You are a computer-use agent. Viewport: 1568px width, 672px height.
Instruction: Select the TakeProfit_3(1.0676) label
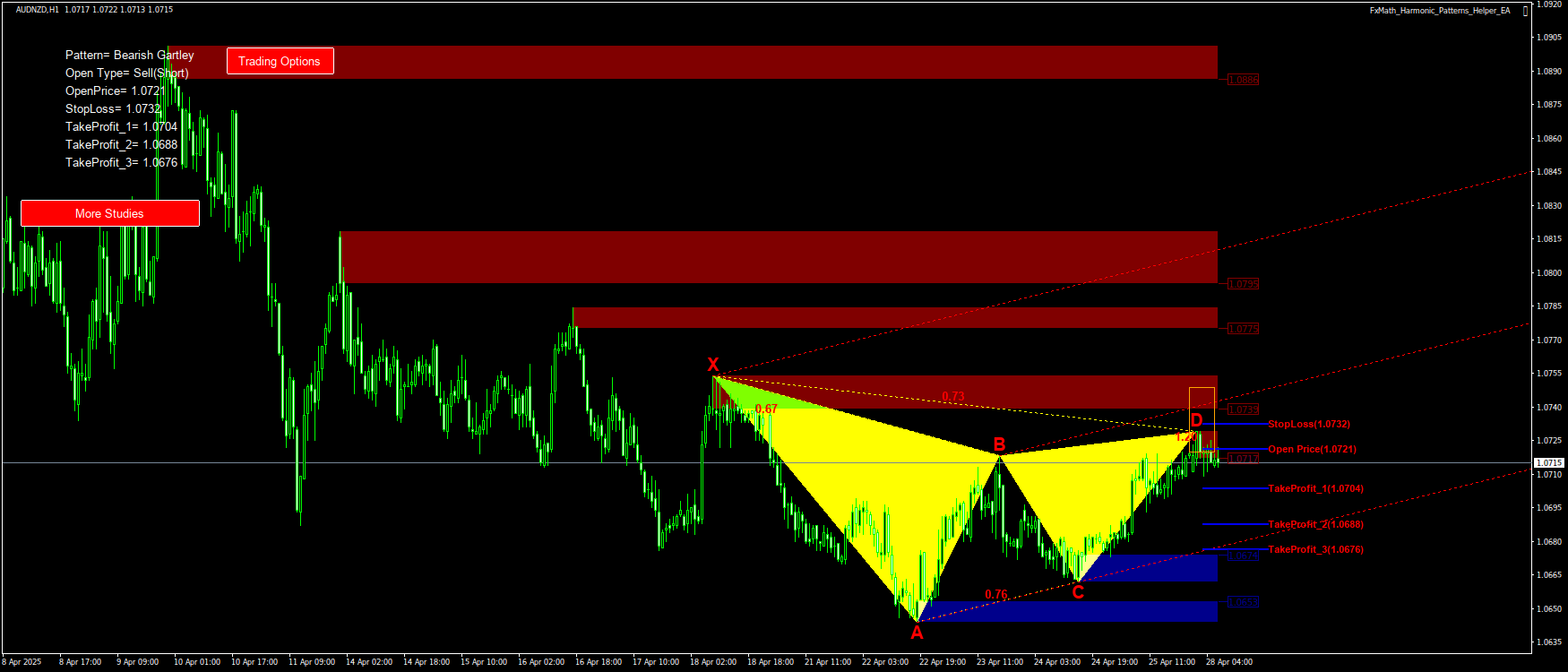point(1315,550)
